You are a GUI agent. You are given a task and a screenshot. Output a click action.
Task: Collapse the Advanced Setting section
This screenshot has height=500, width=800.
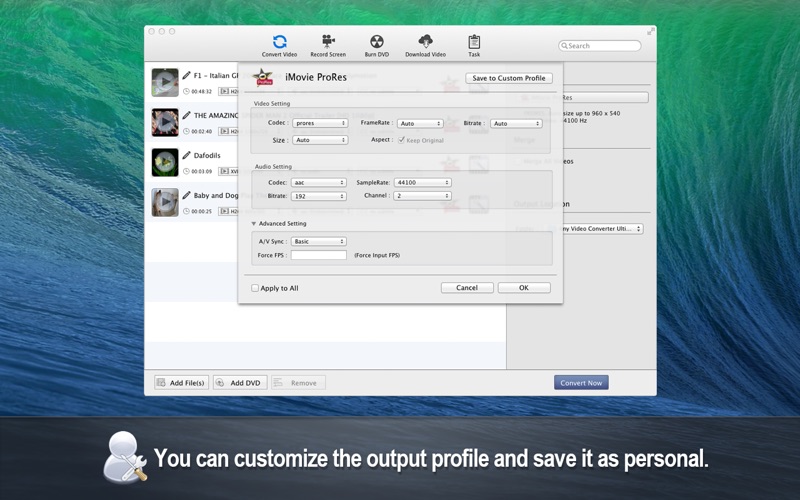(x=254, y=223)
